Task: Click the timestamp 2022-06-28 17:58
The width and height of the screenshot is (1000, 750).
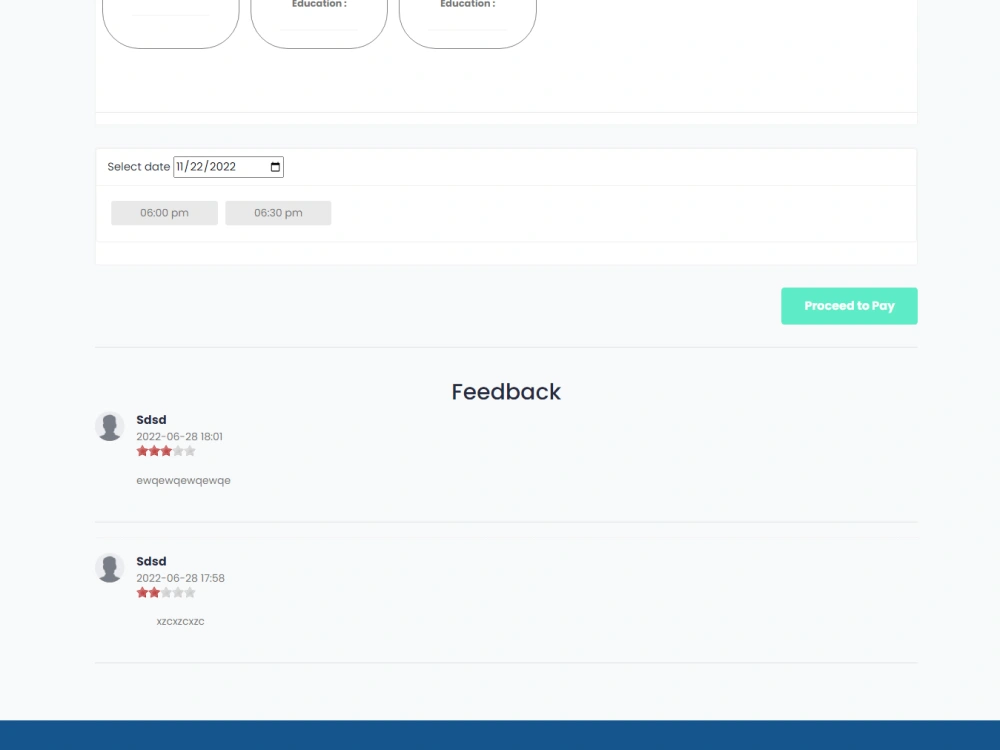Action: (180, 578)
